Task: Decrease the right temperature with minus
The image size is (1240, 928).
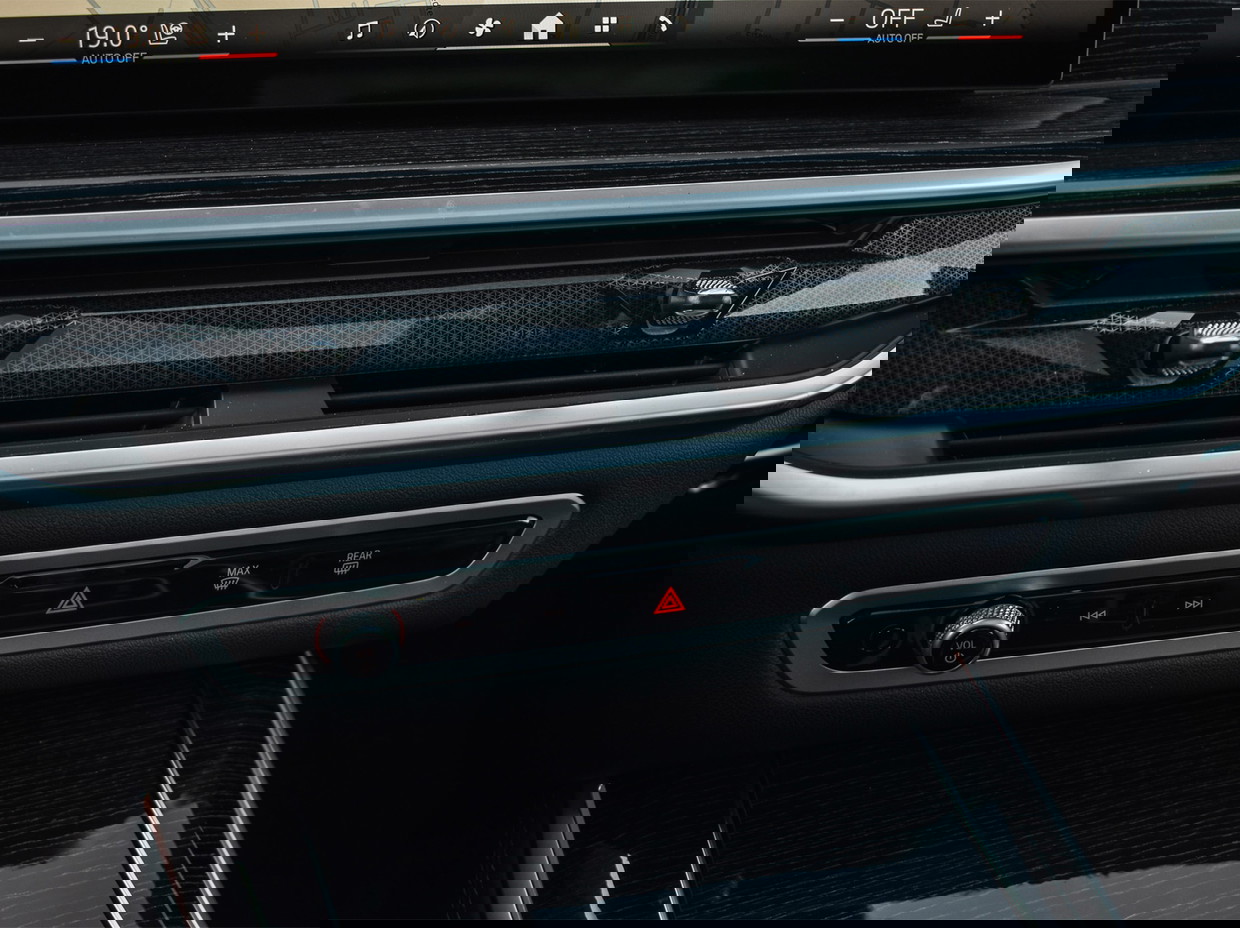Action: 836,21
